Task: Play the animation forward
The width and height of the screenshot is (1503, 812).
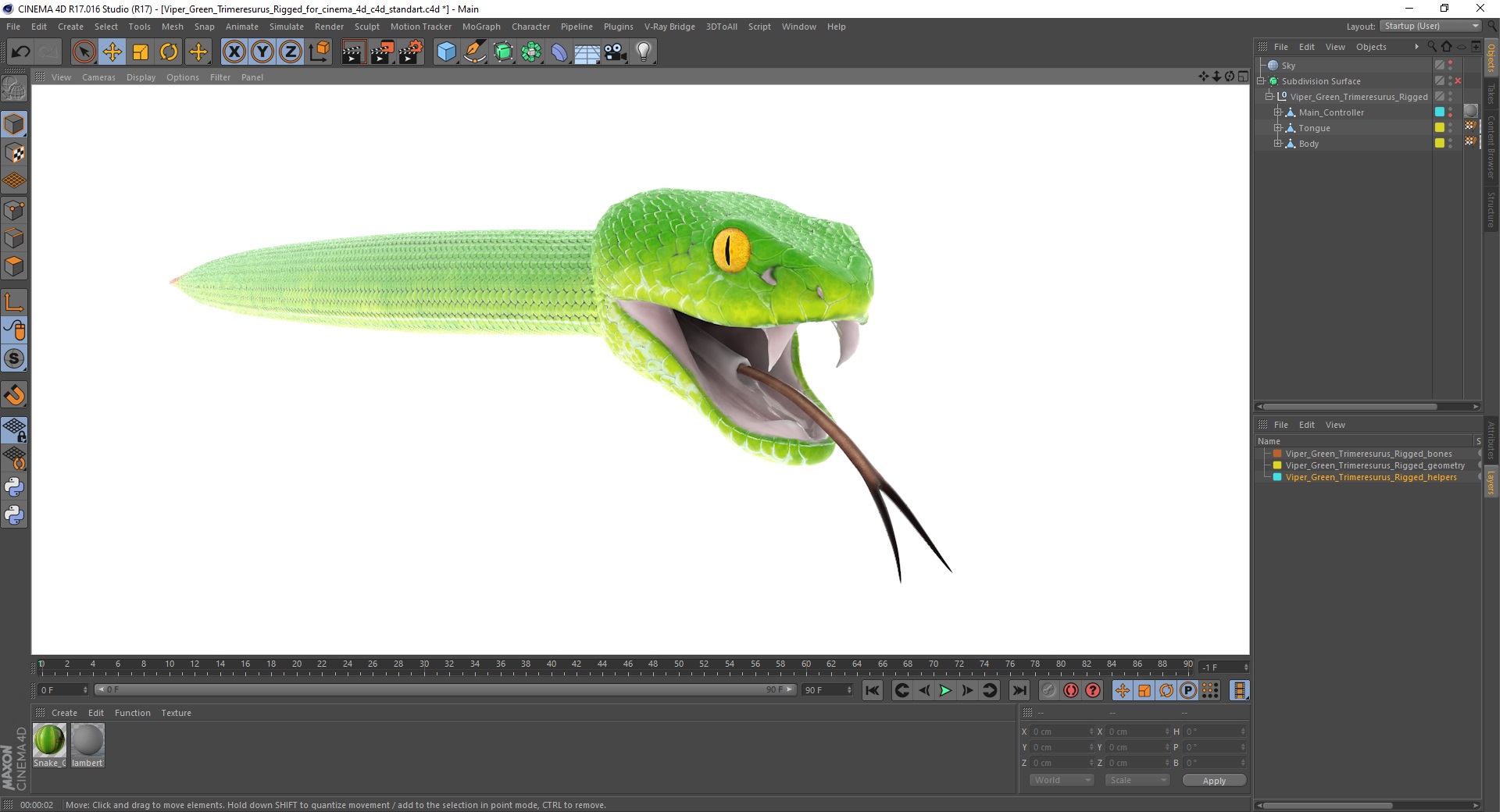Action: tap(945, 690)
